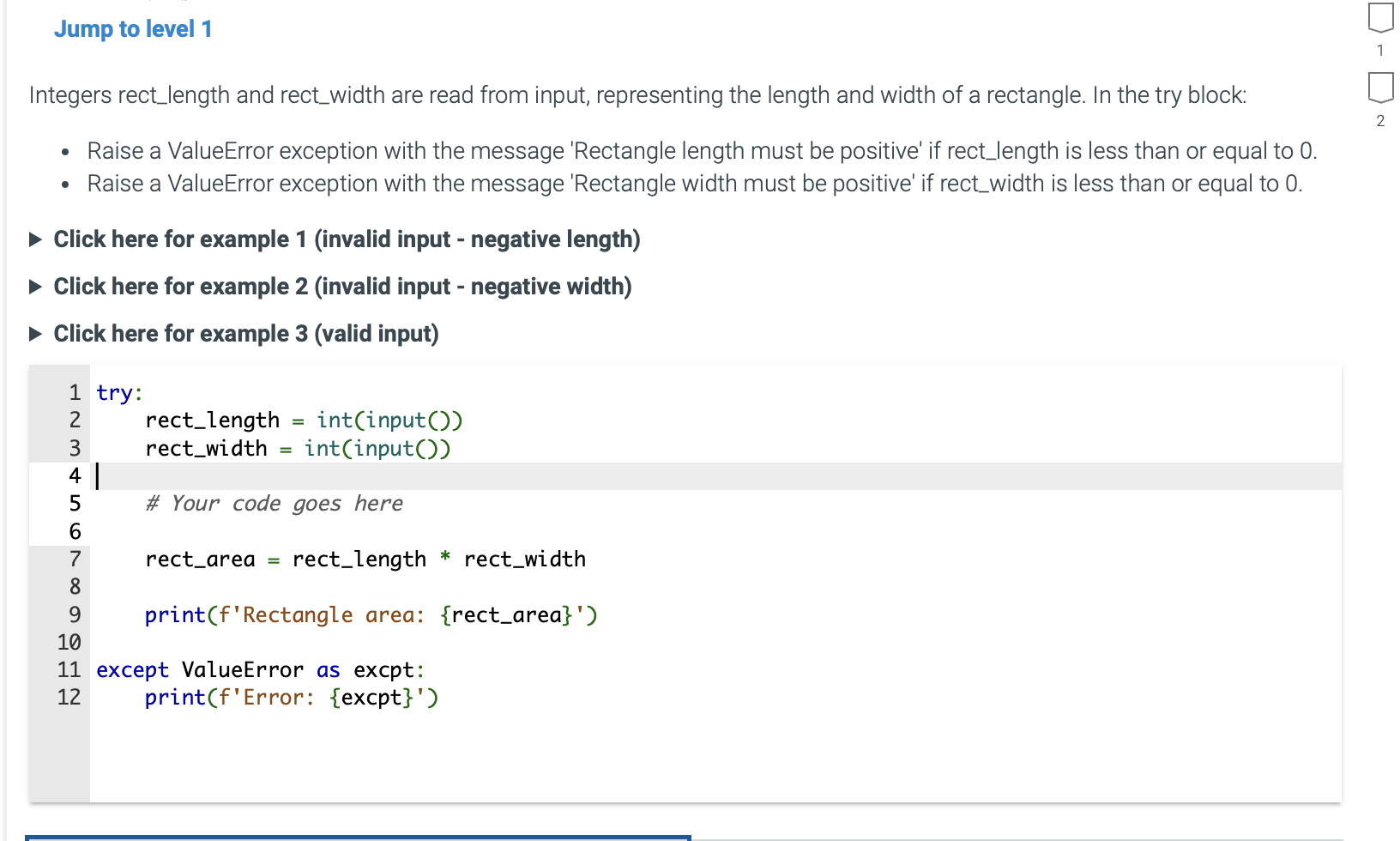Expand example 1 invalid negative length
Viewport: 1400px width, 841px height.
pos(347,239)
